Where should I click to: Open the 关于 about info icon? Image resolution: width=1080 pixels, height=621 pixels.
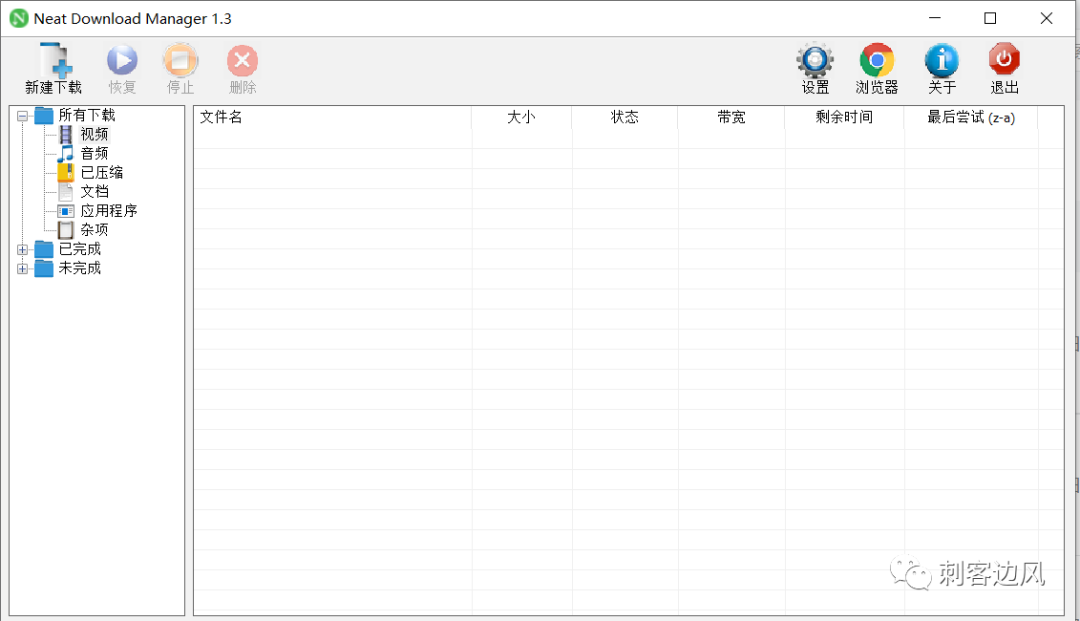click(x=942, y=60)
